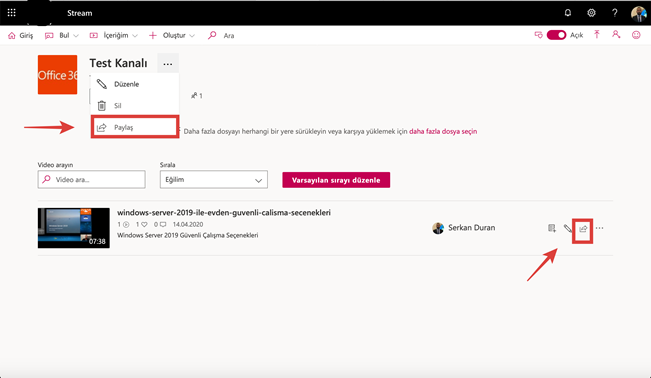Open the video row more options
The height and width of the screenshot is (378, 651).
coord(599,228)
